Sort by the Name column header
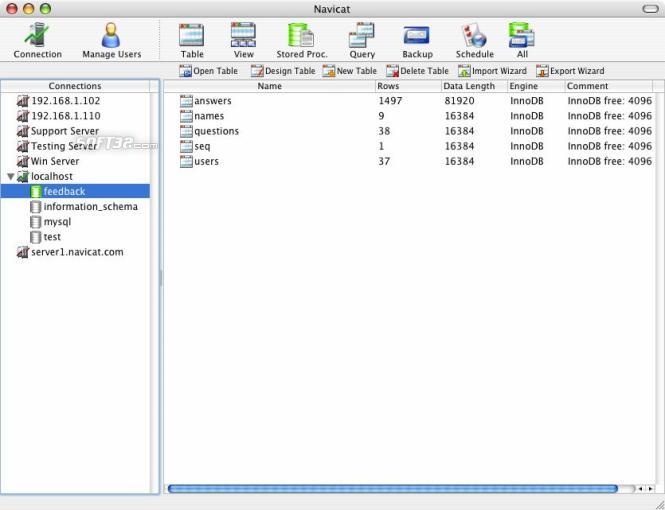 [x=270, y=86]
